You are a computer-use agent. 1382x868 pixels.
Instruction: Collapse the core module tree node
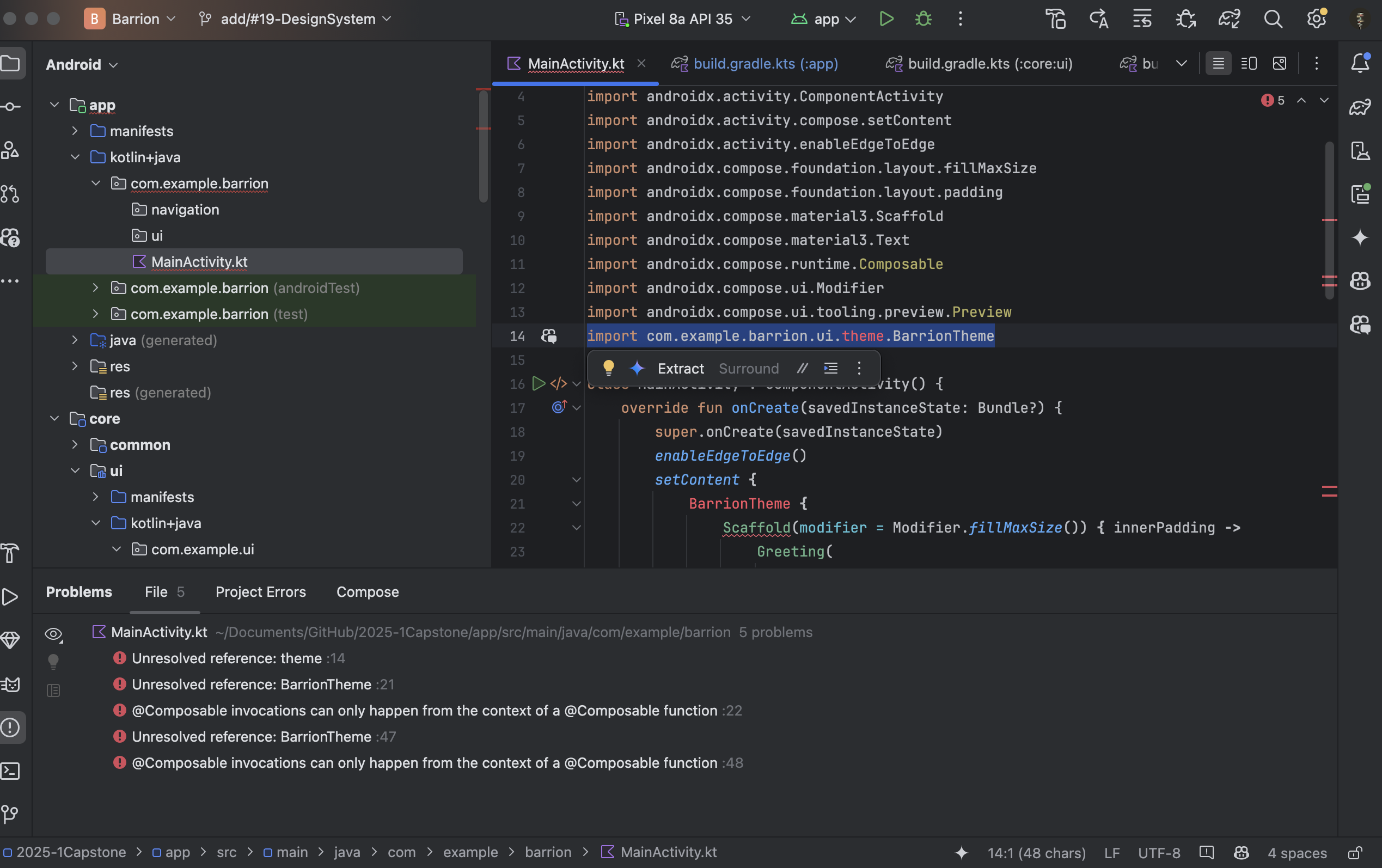point(54,419)
